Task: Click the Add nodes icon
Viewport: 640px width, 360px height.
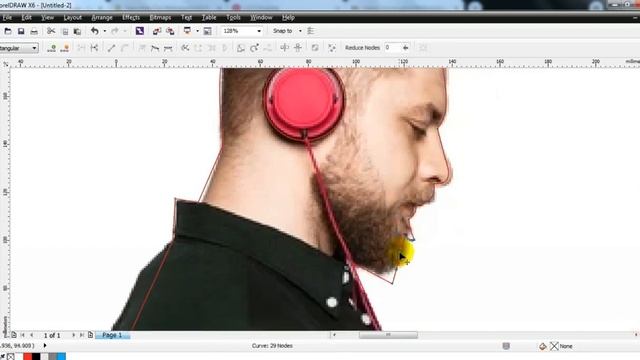Action: point(51,48)
